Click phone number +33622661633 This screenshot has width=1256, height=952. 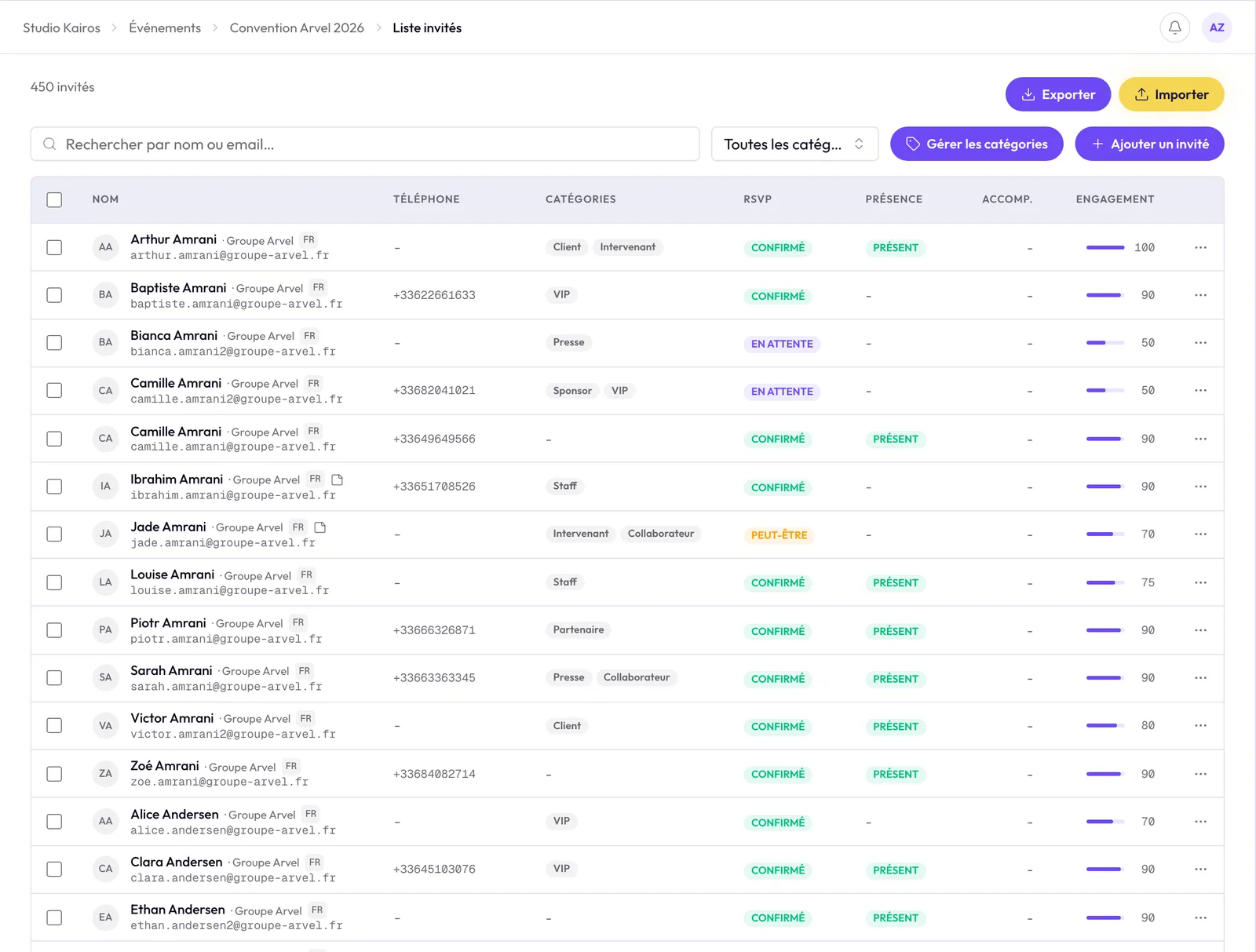pos(434,295)
